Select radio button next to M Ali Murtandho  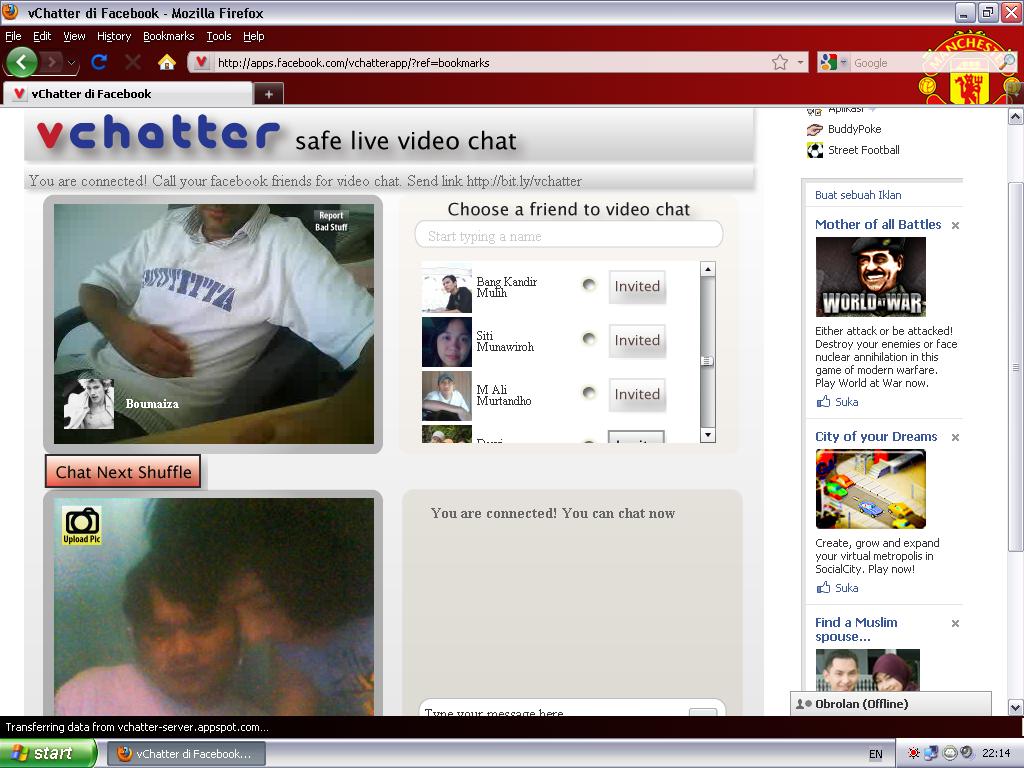589,392
